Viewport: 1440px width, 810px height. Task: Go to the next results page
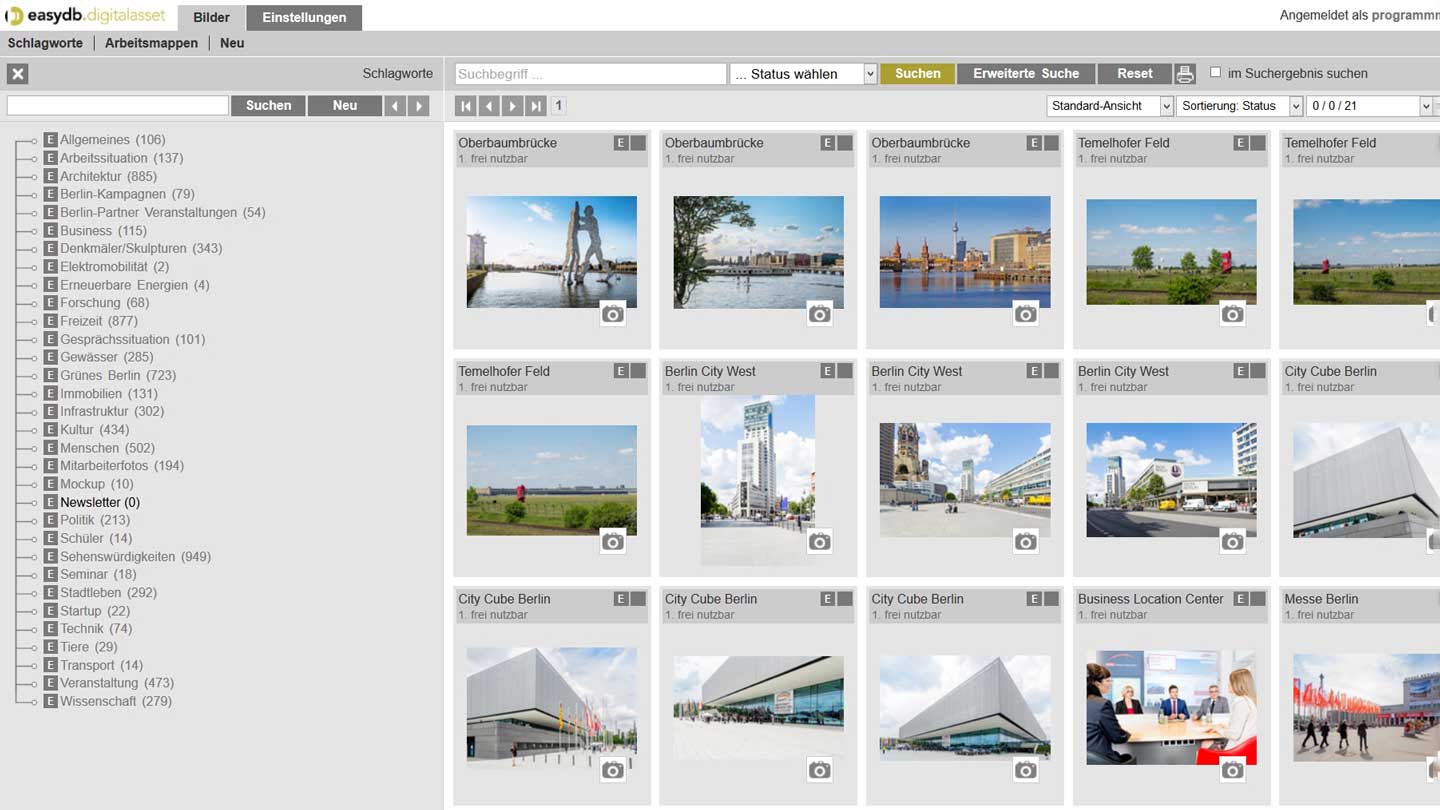coord(513,106)
